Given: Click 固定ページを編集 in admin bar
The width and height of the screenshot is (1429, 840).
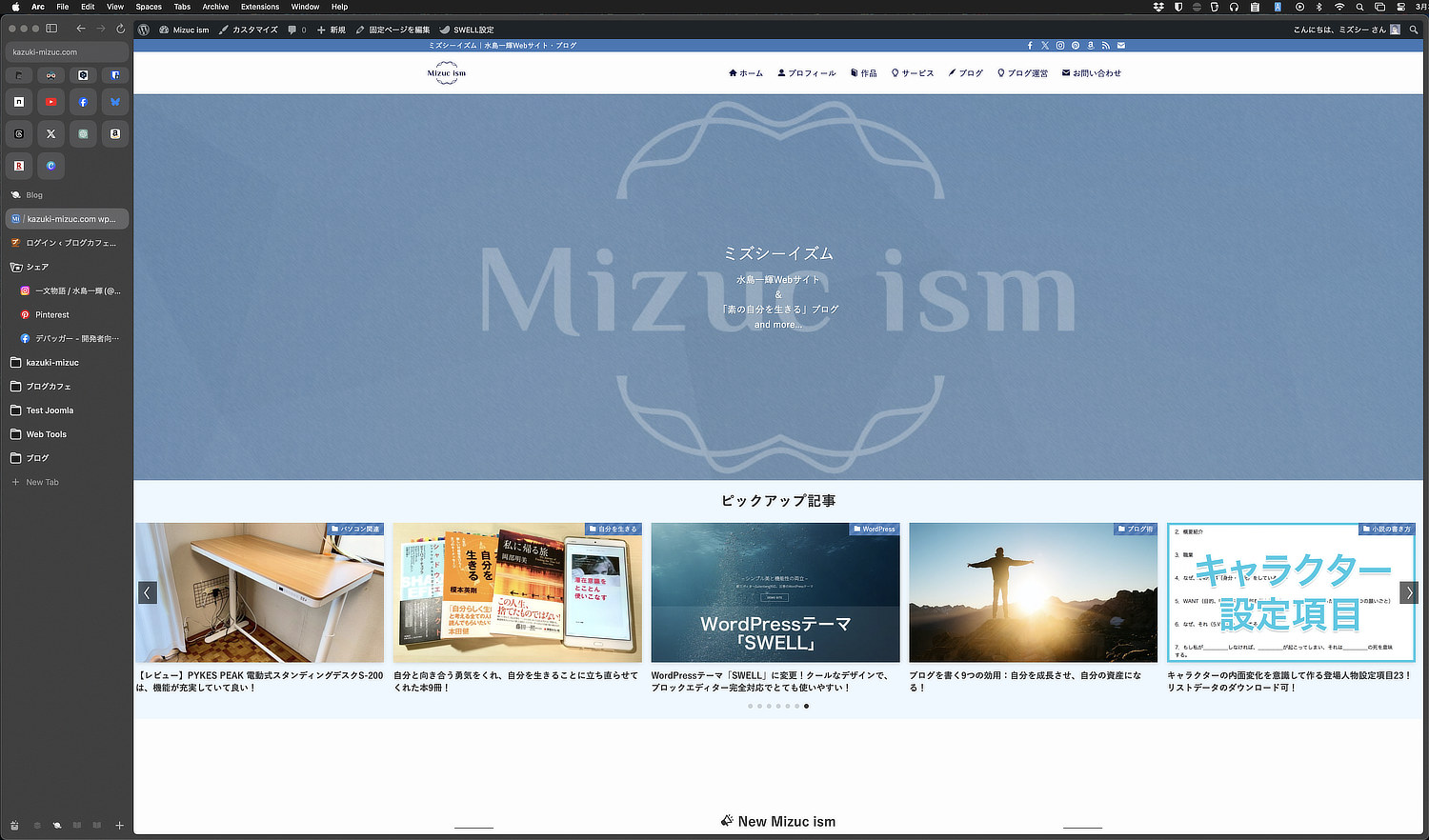Looking at the screenshot, I should [392, 30].
